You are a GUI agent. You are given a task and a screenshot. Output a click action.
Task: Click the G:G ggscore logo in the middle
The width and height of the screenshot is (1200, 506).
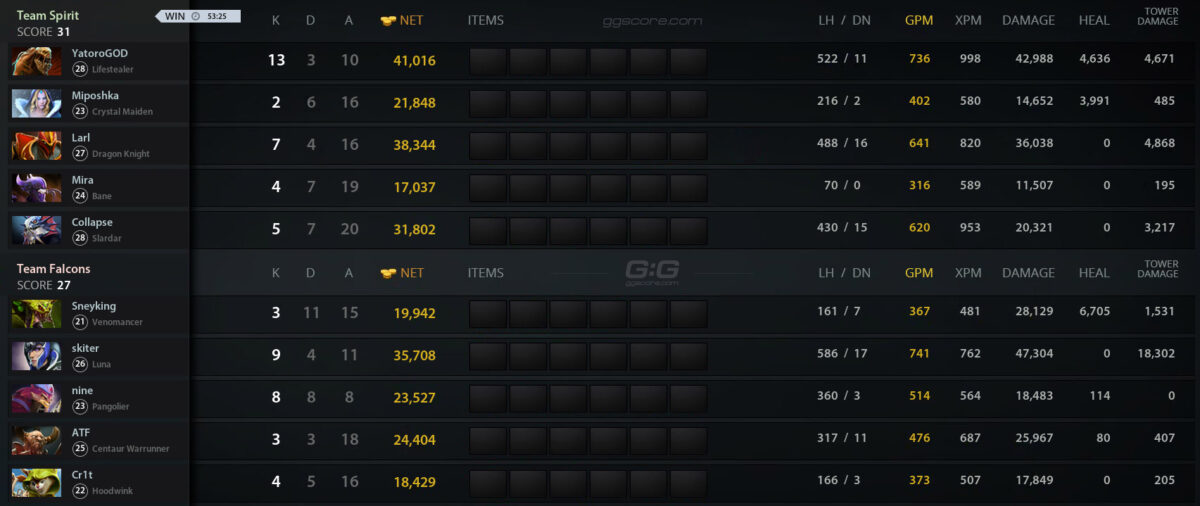[x=652, y=270]
